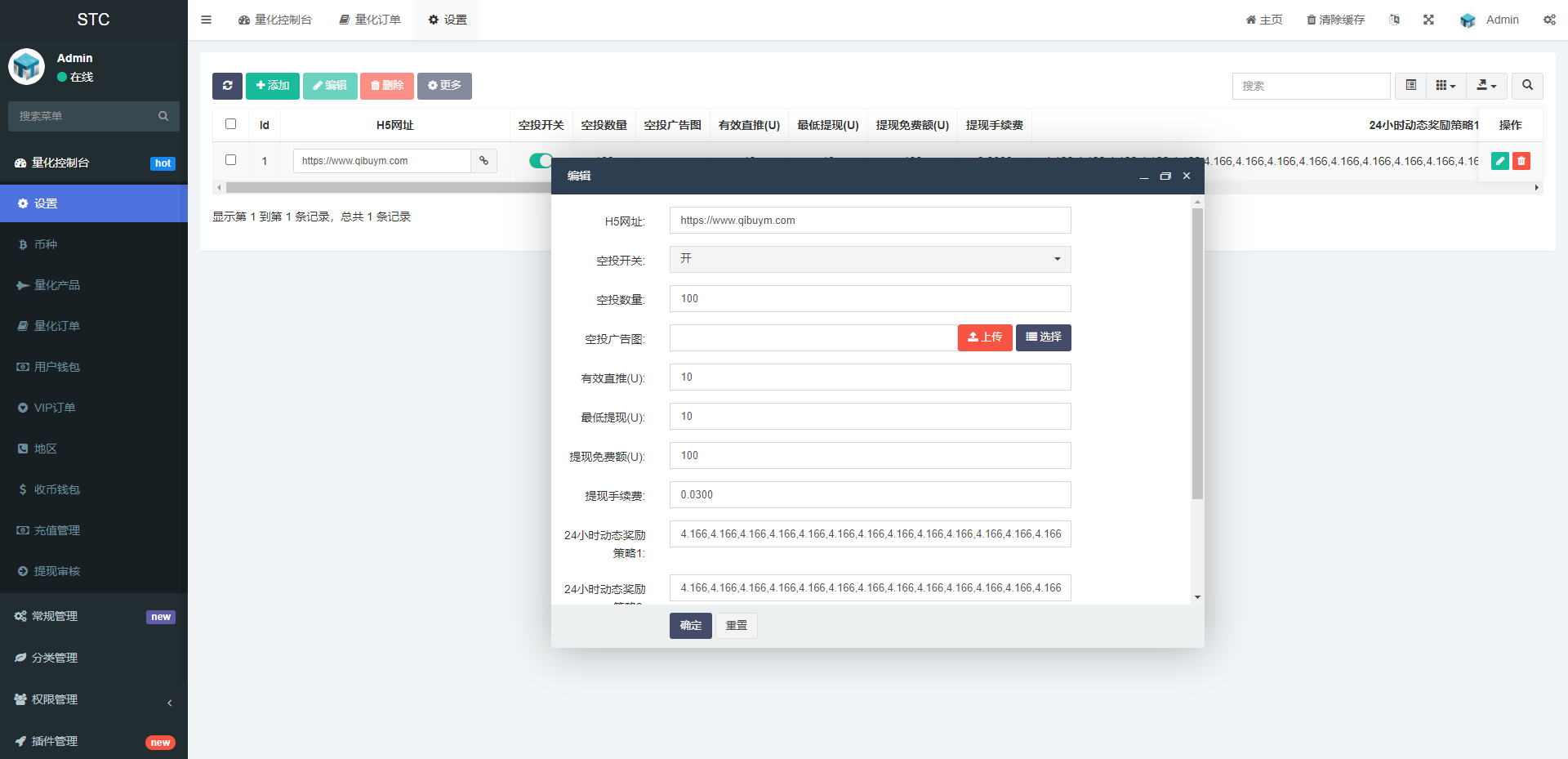Image resolution: width=1568 pixels, height=759 pixels.
Task: Switch to the 量化控制台 tab
Action: [x=275, y=20]
